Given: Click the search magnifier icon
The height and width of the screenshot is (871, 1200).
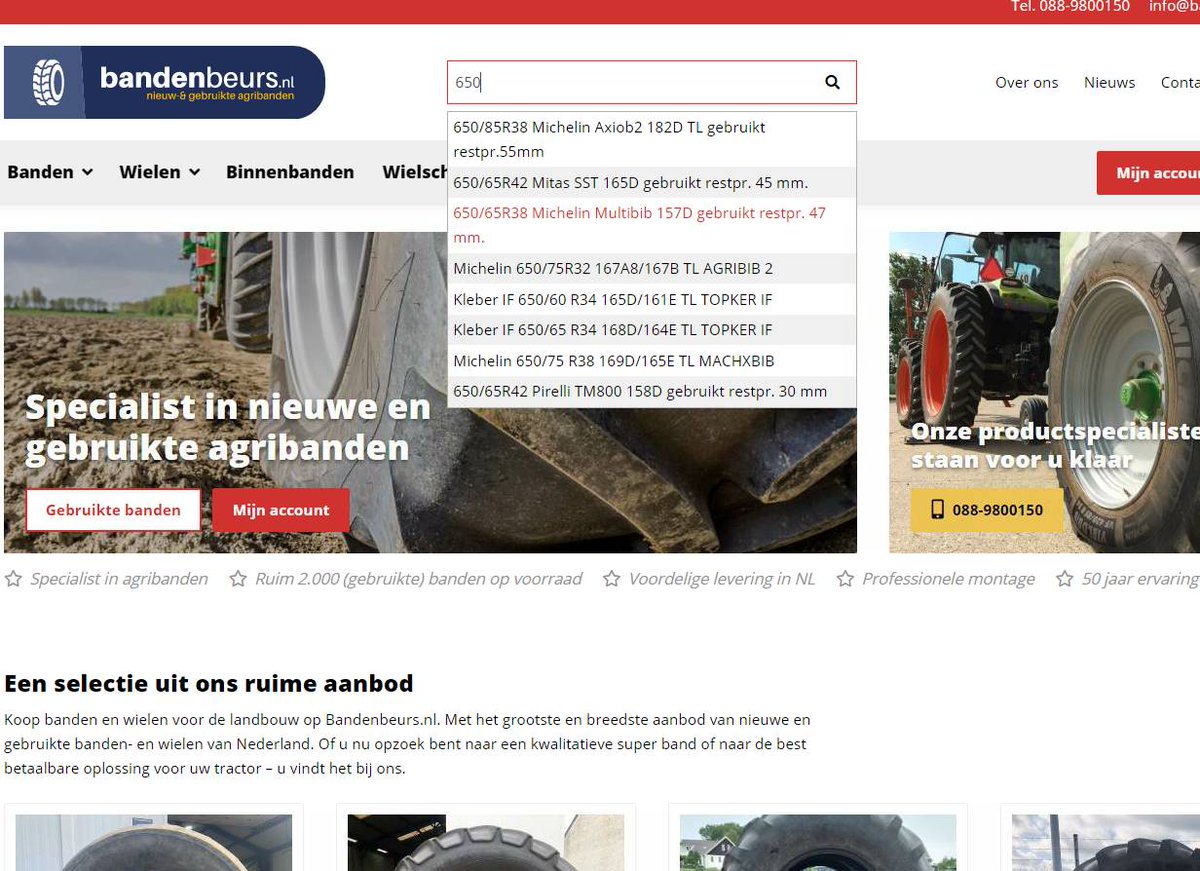Looking at the screenshot, I should point(832,82).
